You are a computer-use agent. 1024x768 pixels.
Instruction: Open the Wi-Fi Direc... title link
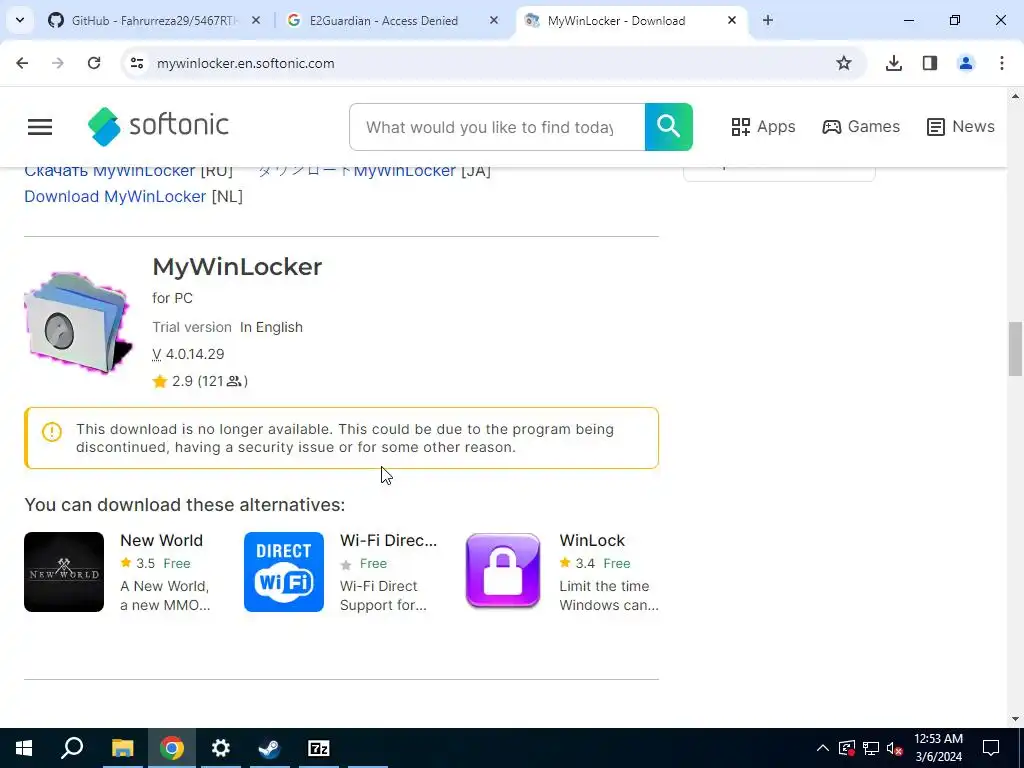(389, 541)
